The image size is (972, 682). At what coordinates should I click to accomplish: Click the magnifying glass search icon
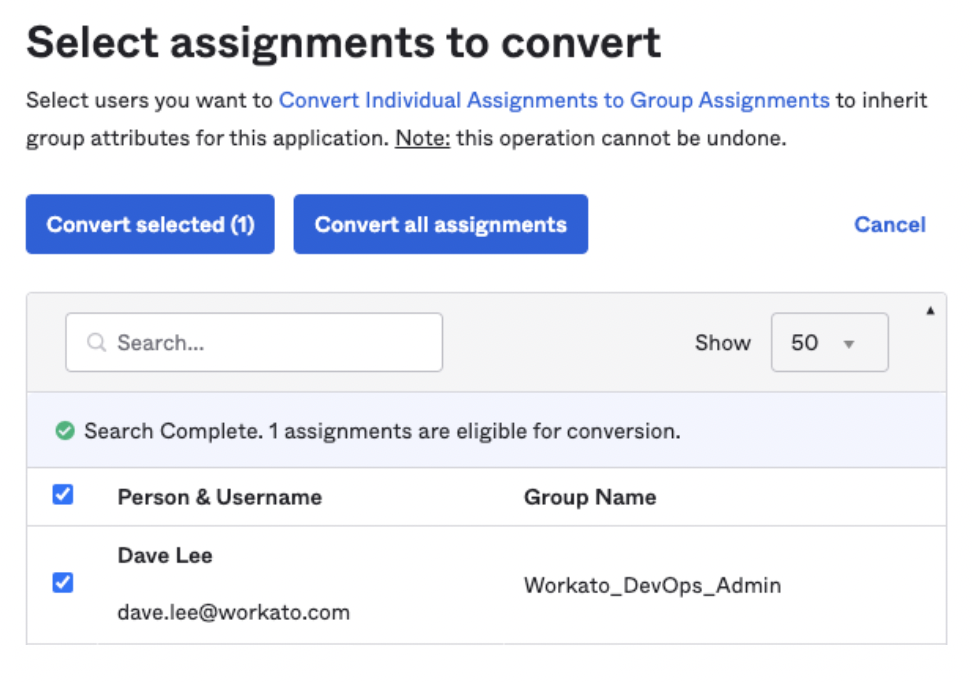[97, 343]
